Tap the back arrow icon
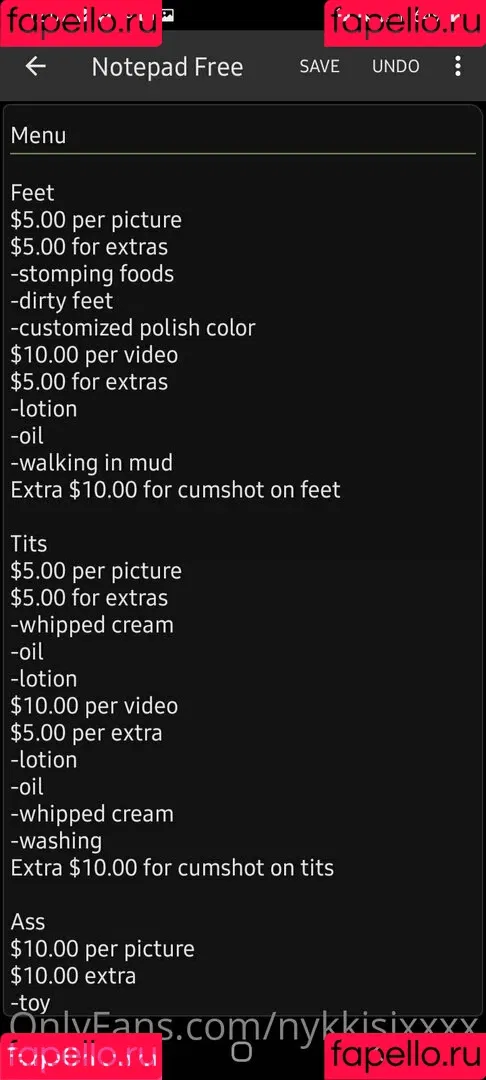The image size is (486, 1080). click(35, 66)
